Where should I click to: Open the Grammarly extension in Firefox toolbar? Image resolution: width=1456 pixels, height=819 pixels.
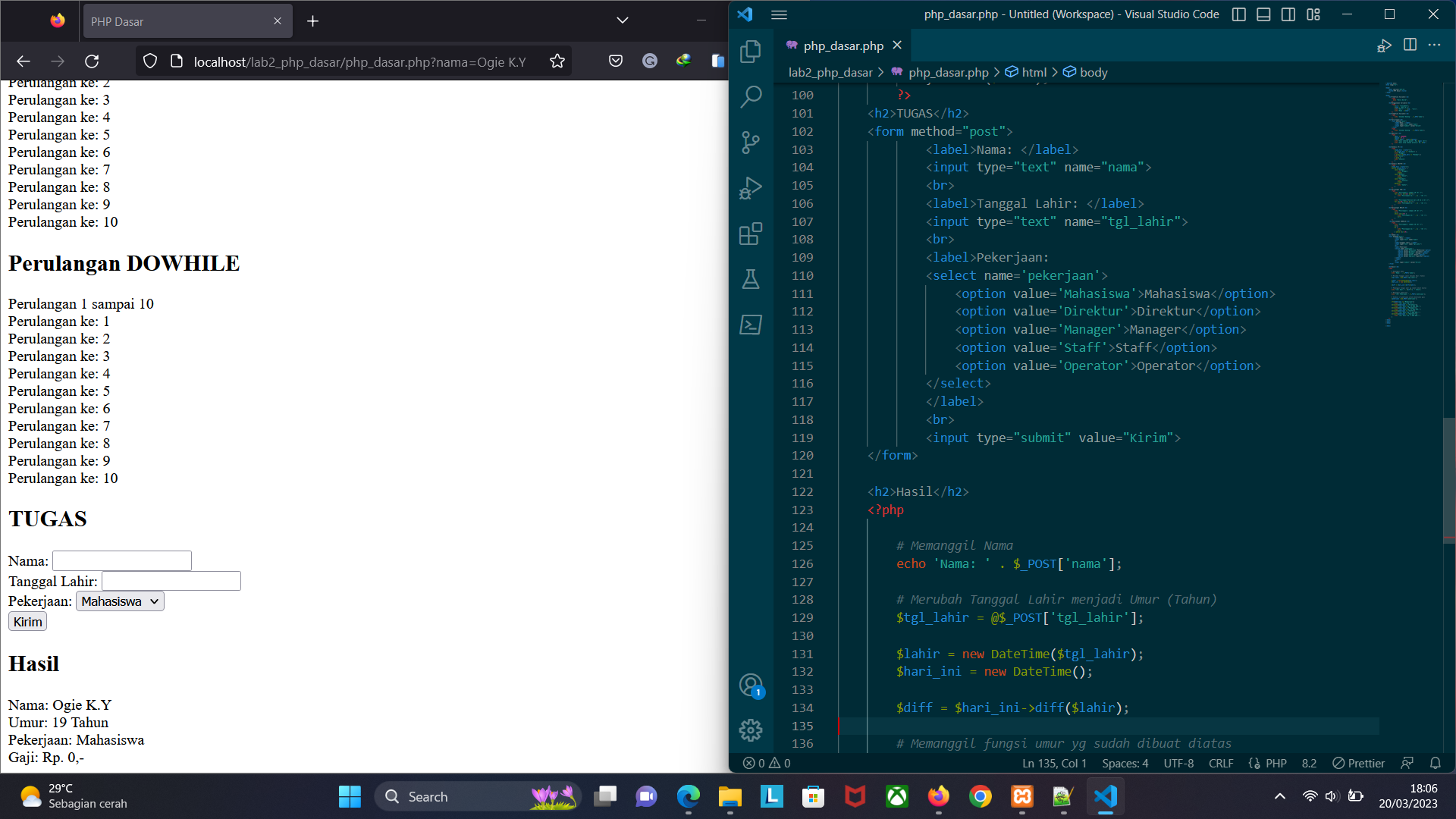pyautogui.click(x=649, y=61)
